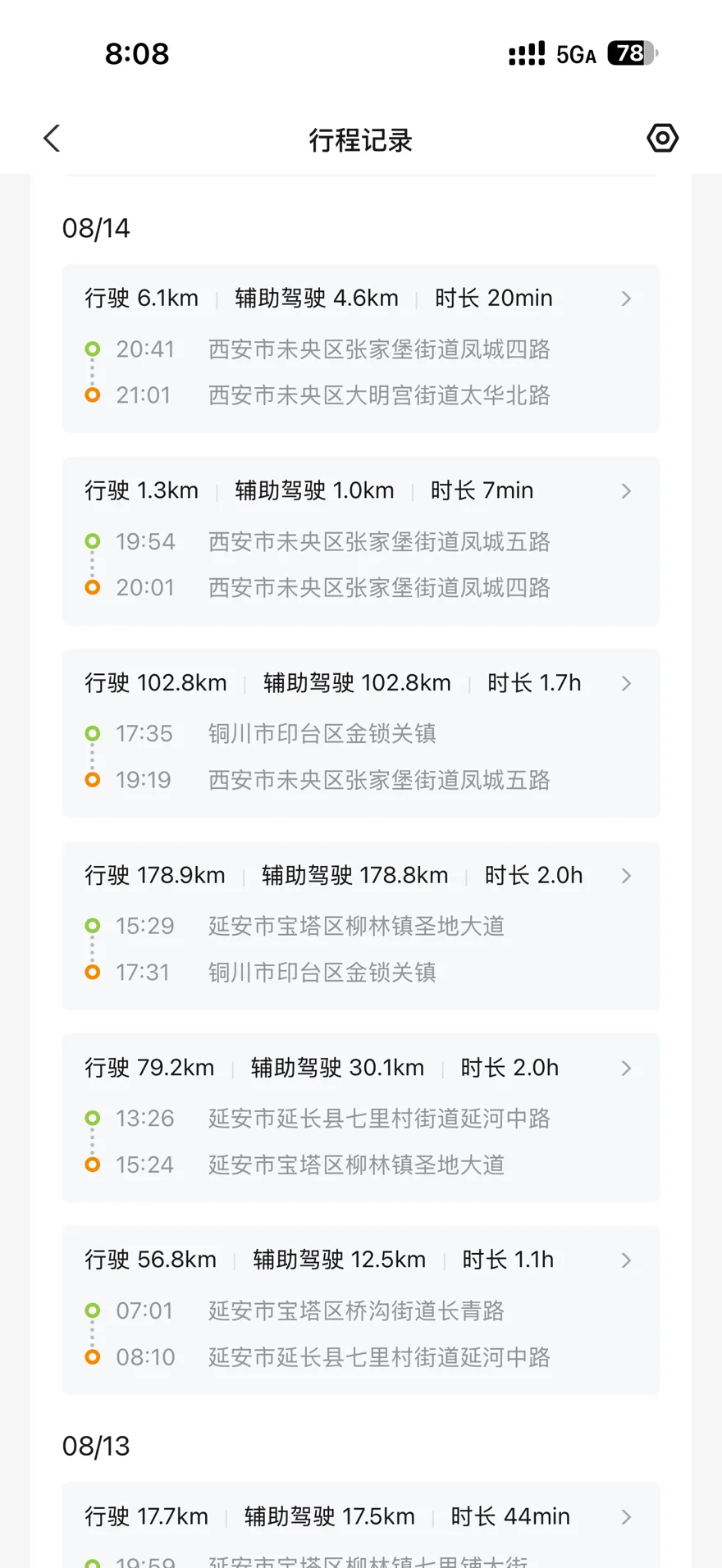Open trip ending at 凤城五路 at 19:19

pyautogui.click(x=361, y=733)
